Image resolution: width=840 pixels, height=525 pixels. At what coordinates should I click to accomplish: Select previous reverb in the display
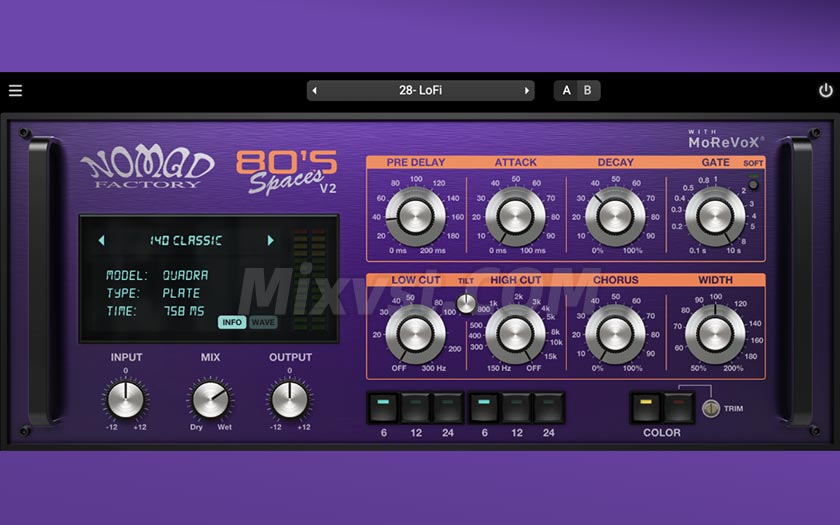(102, 241)
